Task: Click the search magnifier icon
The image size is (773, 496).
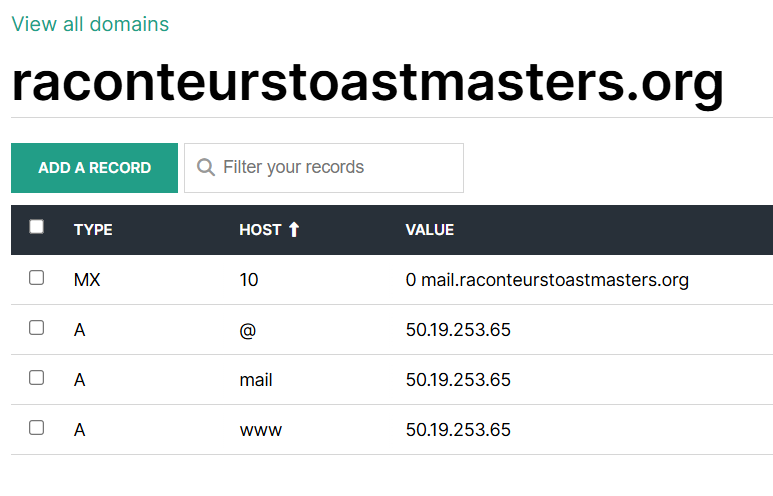Action: coord(206,167)
